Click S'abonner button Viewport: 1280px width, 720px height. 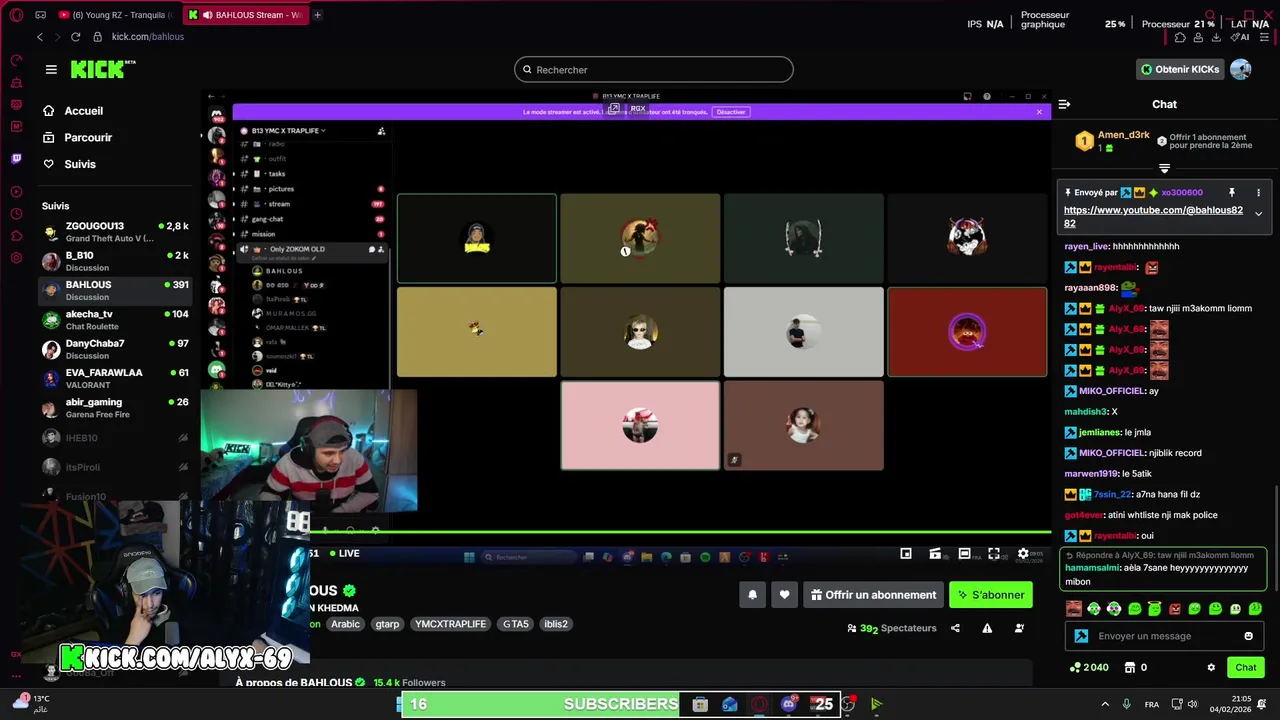pos(990,595)
